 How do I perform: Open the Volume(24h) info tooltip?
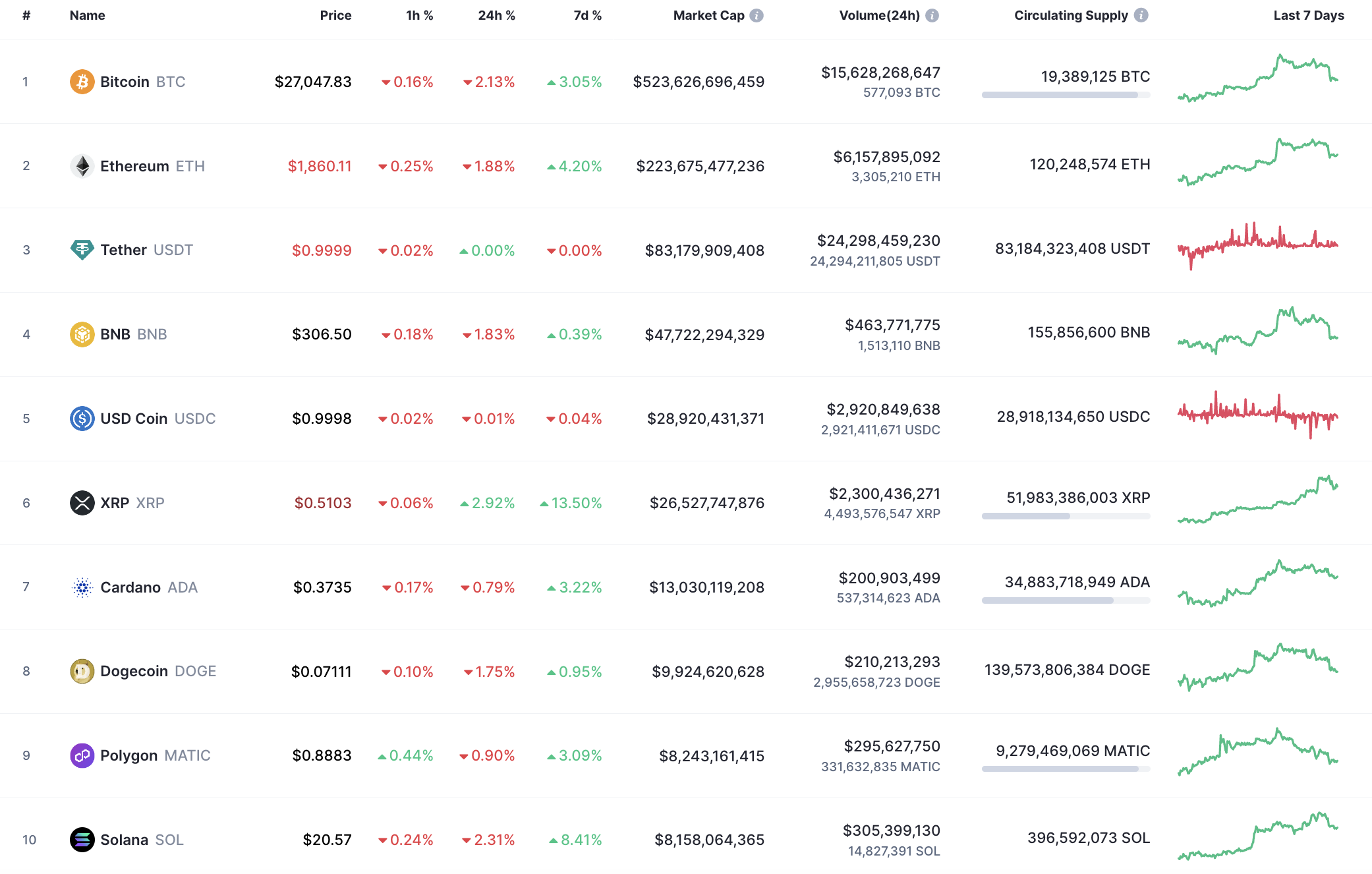click(932, 15)
